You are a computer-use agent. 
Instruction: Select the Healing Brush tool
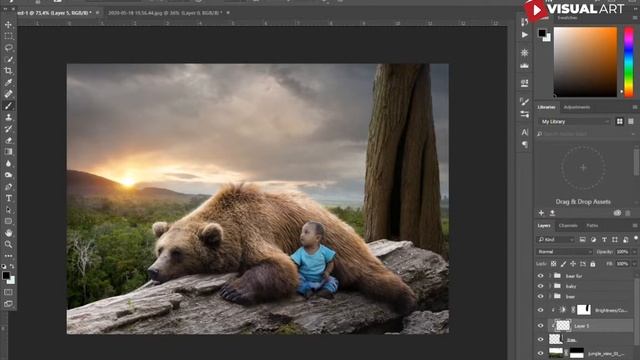(8, 94)
